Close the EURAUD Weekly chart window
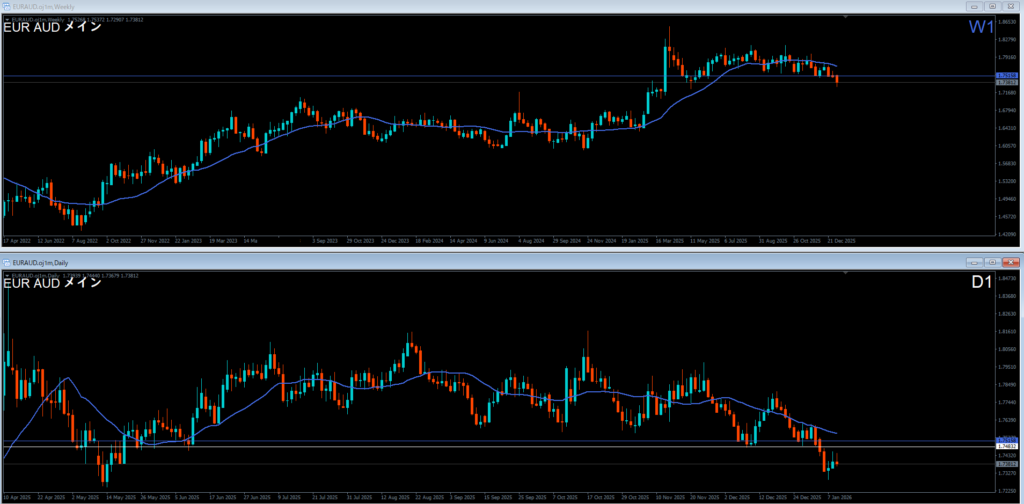This screenshot has height=504, width=1024. click(1009, 6)
